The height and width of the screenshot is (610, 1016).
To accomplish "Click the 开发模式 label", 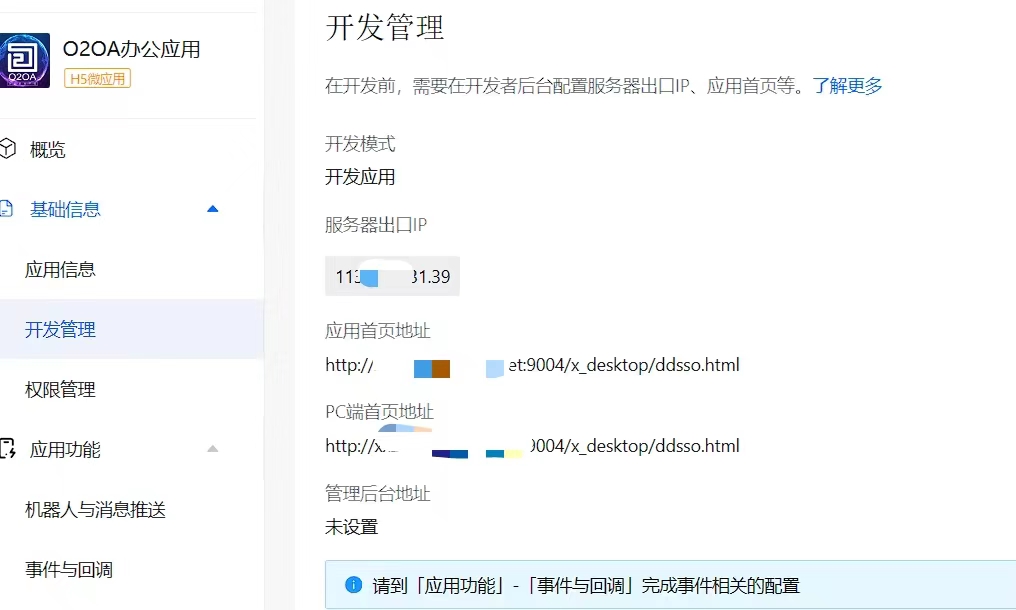I will coord(360,144).
